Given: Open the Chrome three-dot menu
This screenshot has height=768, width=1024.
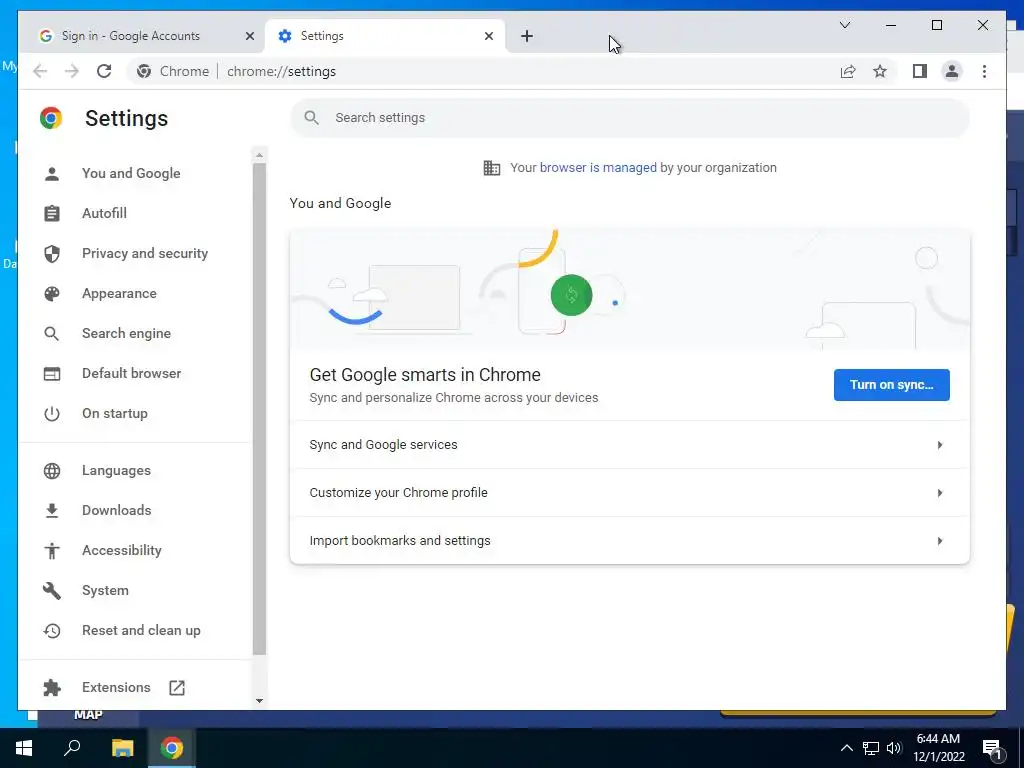Looking at the screenshot, I should pos(984,71).
